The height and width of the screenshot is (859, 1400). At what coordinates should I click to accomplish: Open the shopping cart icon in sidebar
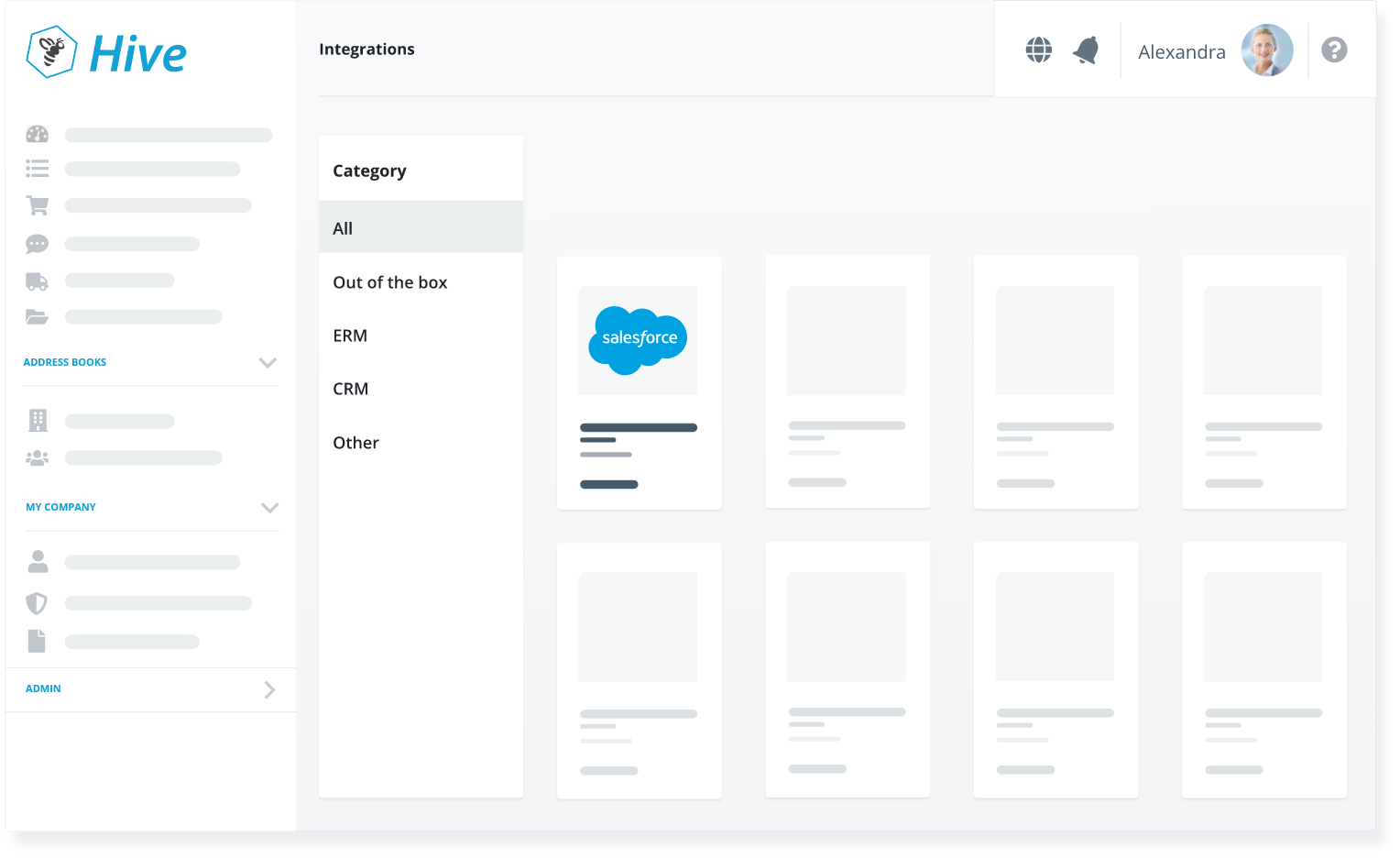pyautogui.click(x=38, y=205)
